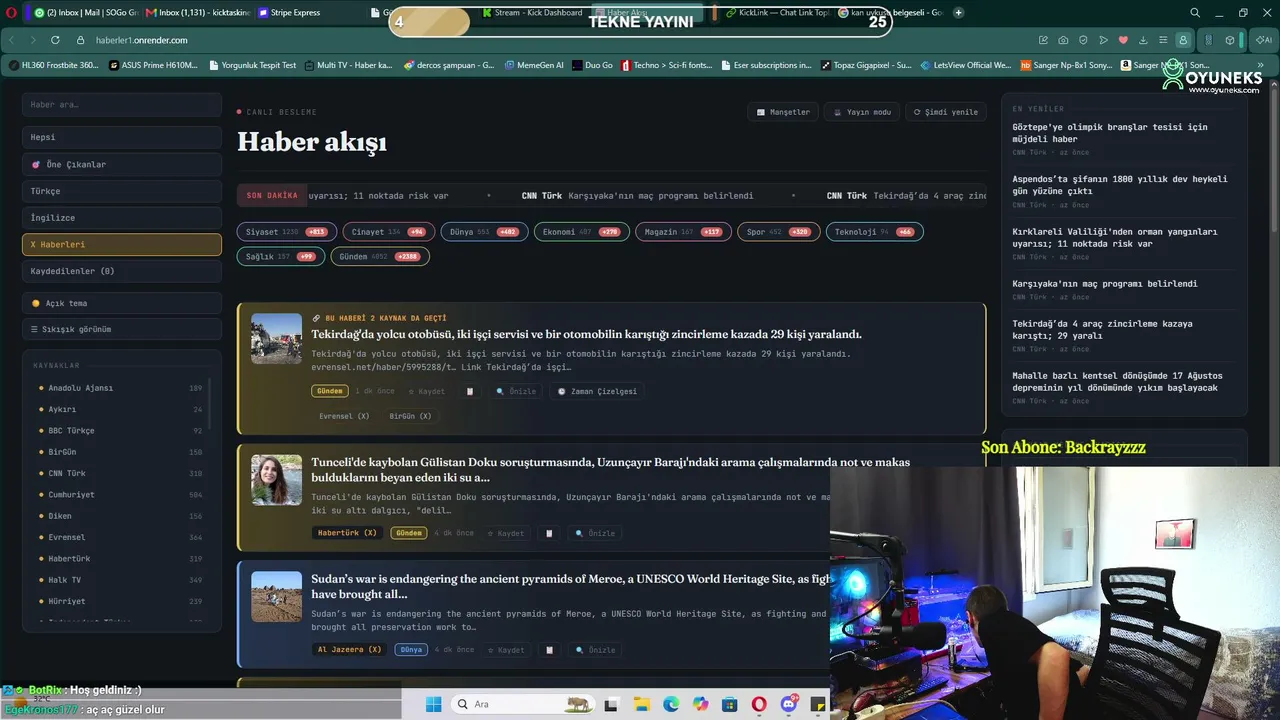Open thumbnail of Tekirdağ bus accident story
Screen dimensions: 1280x720
click(x=276, y=339)
